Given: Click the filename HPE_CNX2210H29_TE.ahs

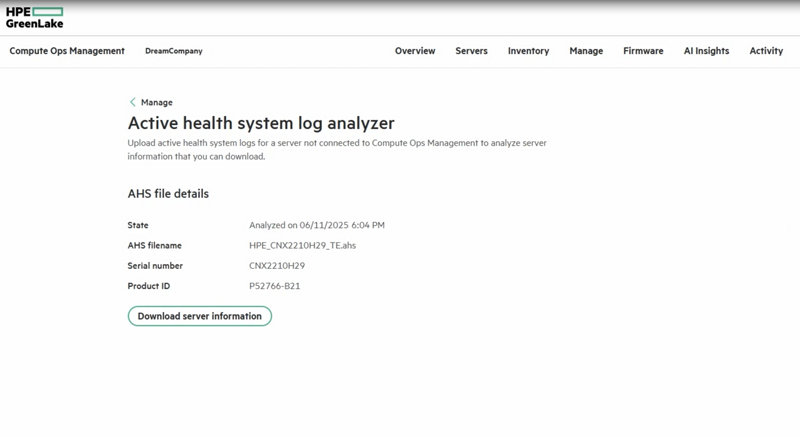Looking at the screenshot, I should pos(303,245).
